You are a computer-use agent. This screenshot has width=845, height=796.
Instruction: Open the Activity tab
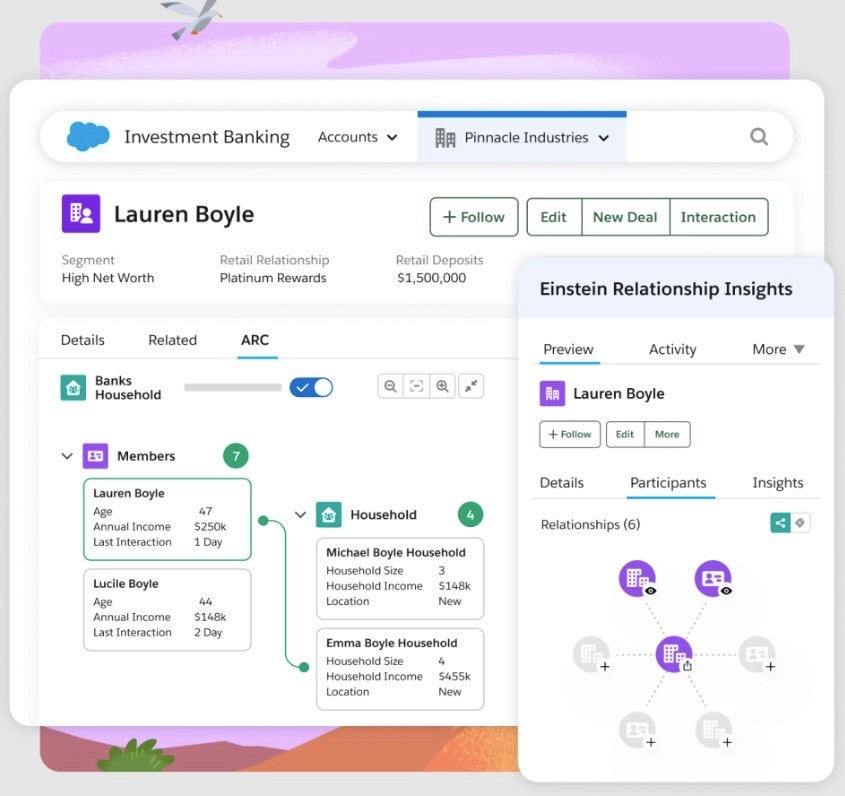tap(672, 349)
